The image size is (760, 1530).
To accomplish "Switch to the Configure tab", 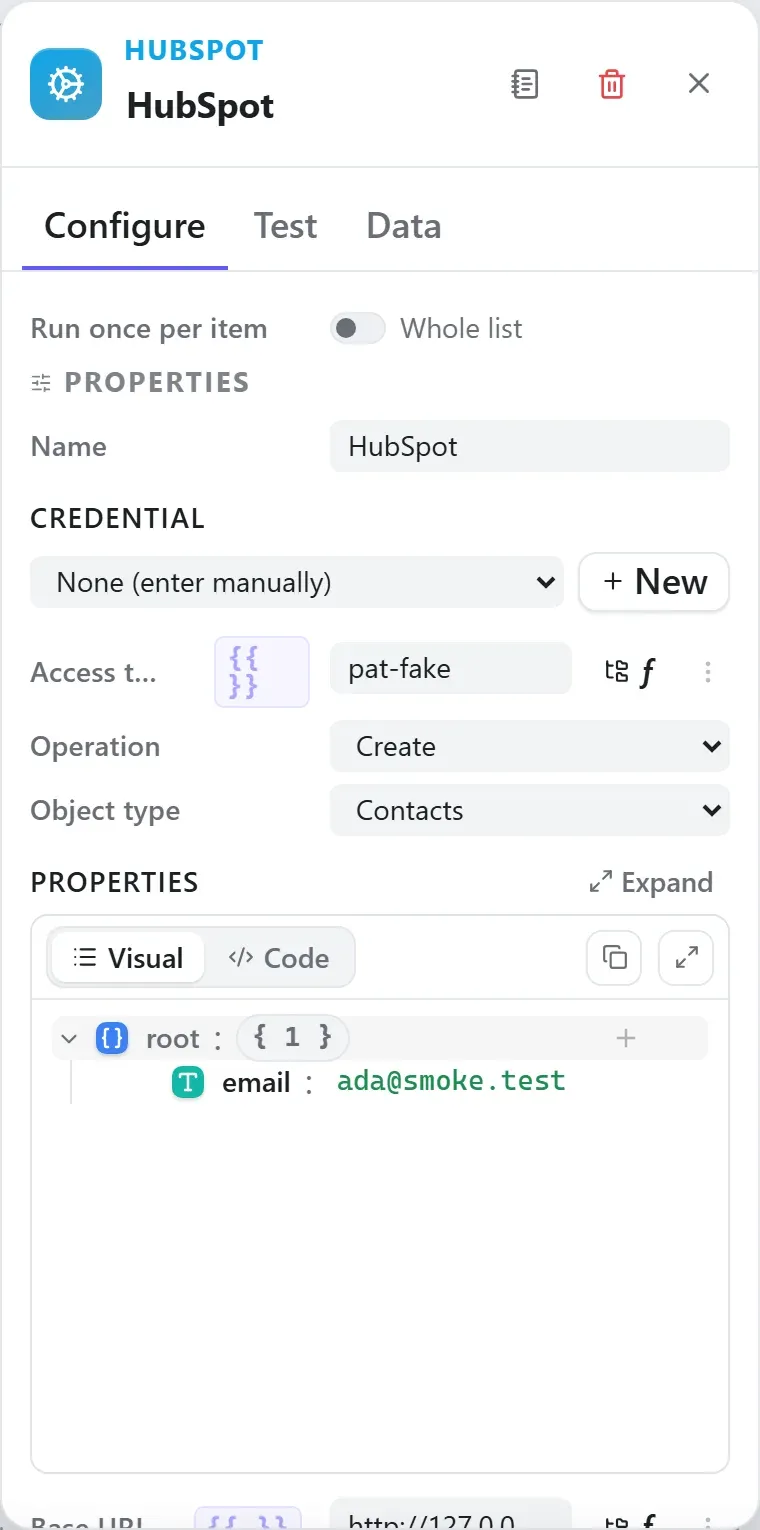I will point(125,226).
